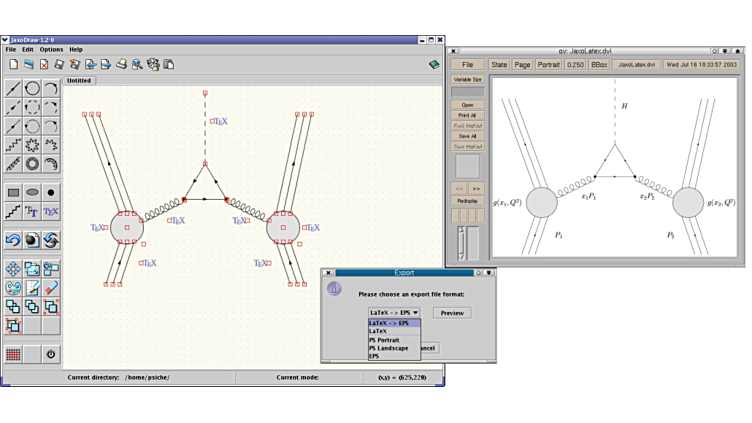
Task: Click the next page >> button
Action: coord(475,188)
